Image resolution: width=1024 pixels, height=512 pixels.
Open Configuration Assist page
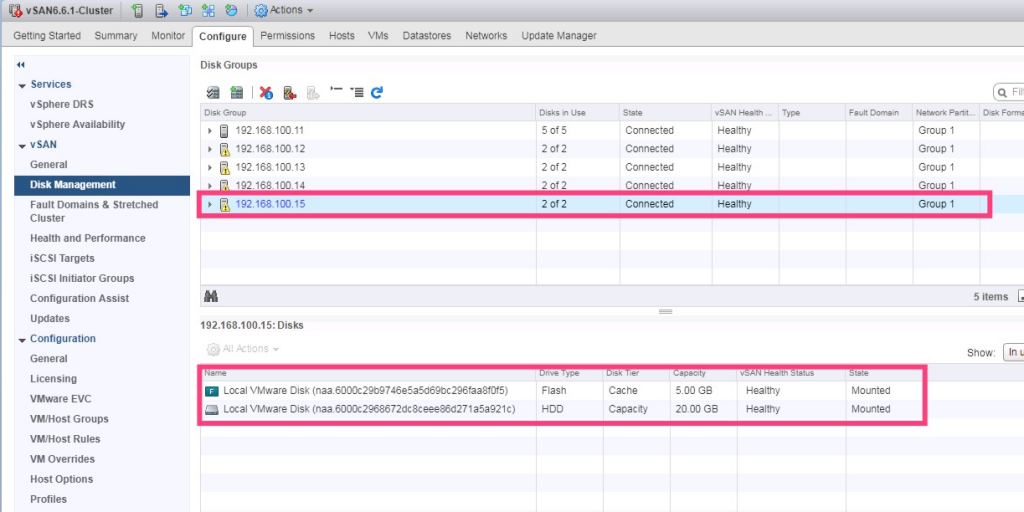pyautogui.click(x=80, y=298)
